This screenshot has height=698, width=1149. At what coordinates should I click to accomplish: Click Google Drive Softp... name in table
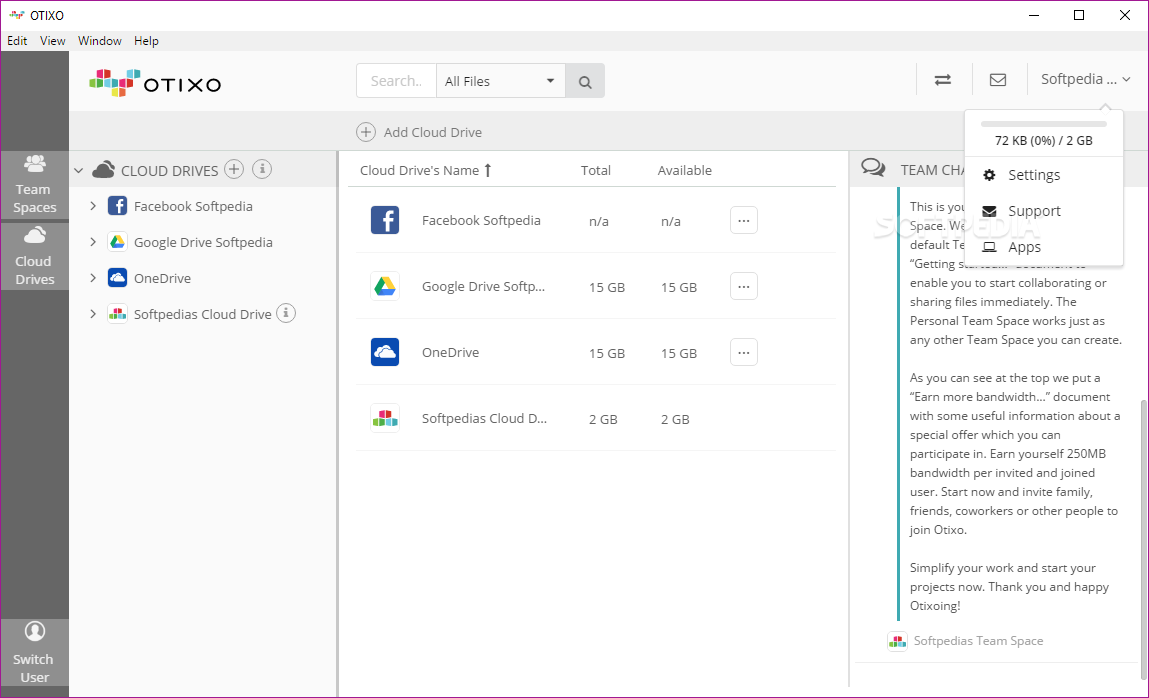[483, 286]
